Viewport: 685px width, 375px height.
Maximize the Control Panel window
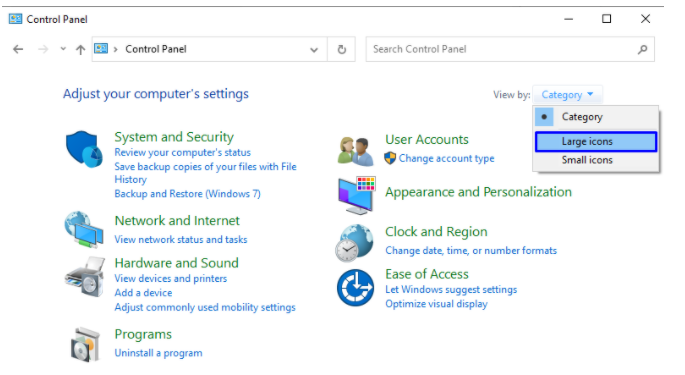point(606,19)
